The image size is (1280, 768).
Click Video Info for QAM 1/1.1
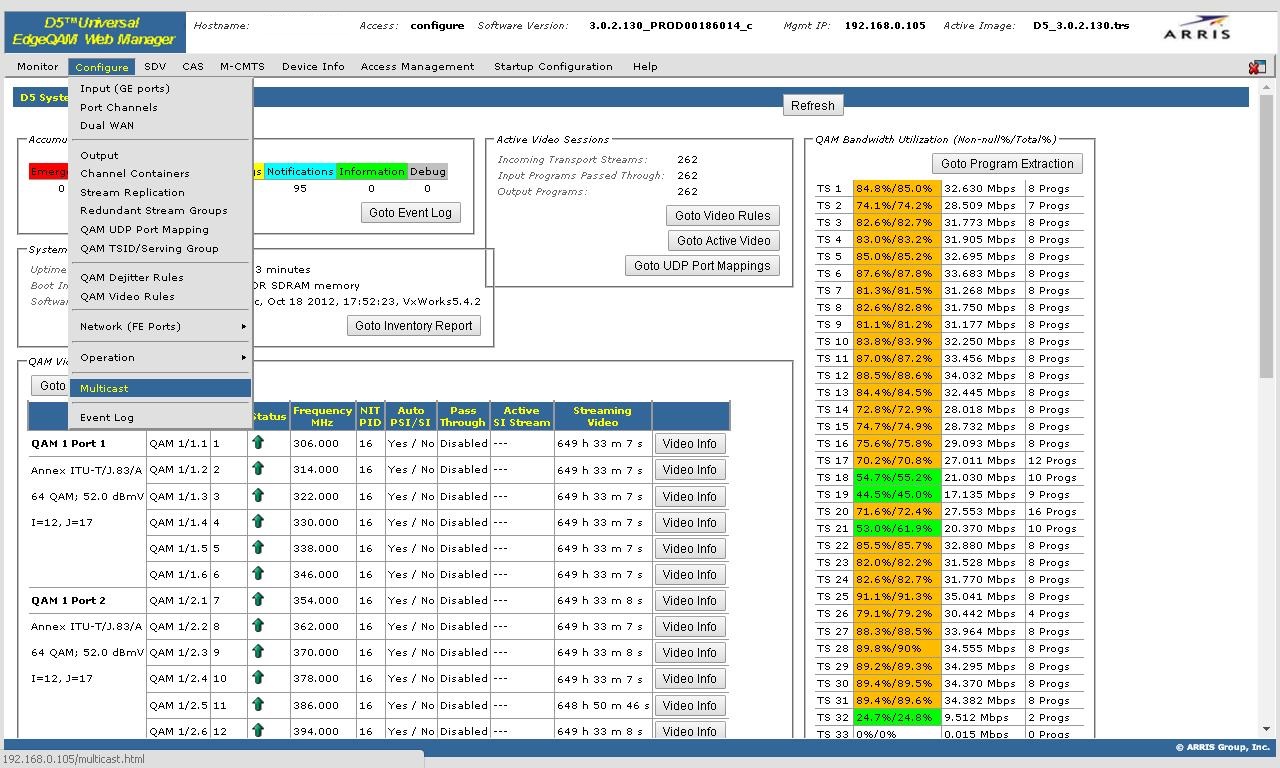690,444
